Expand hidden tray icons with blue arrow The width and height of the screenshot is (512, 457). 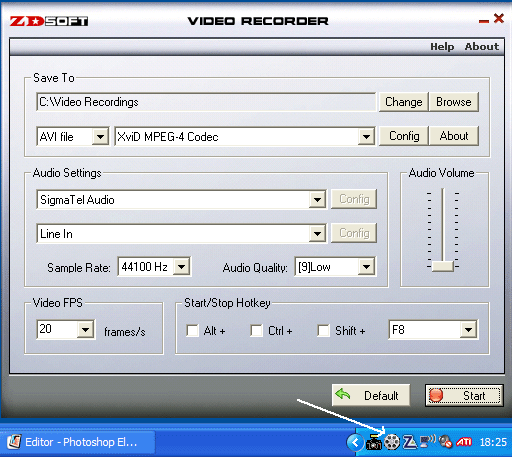pos(355,442)
